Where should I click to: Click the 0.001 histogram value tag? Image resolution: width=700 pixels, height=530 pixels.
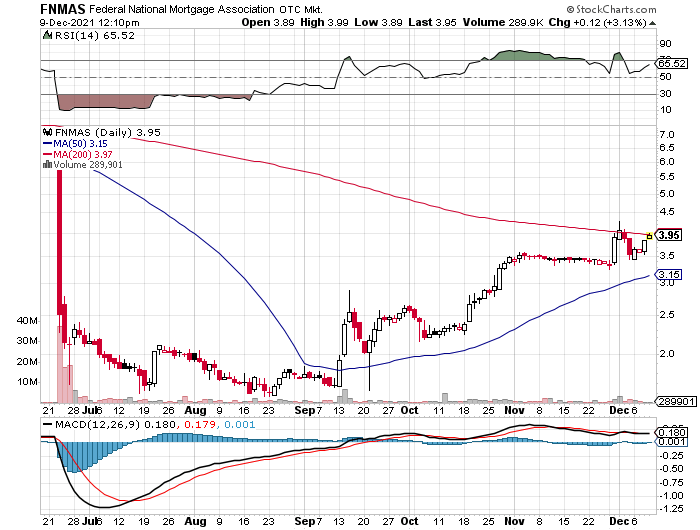[671, 442]
